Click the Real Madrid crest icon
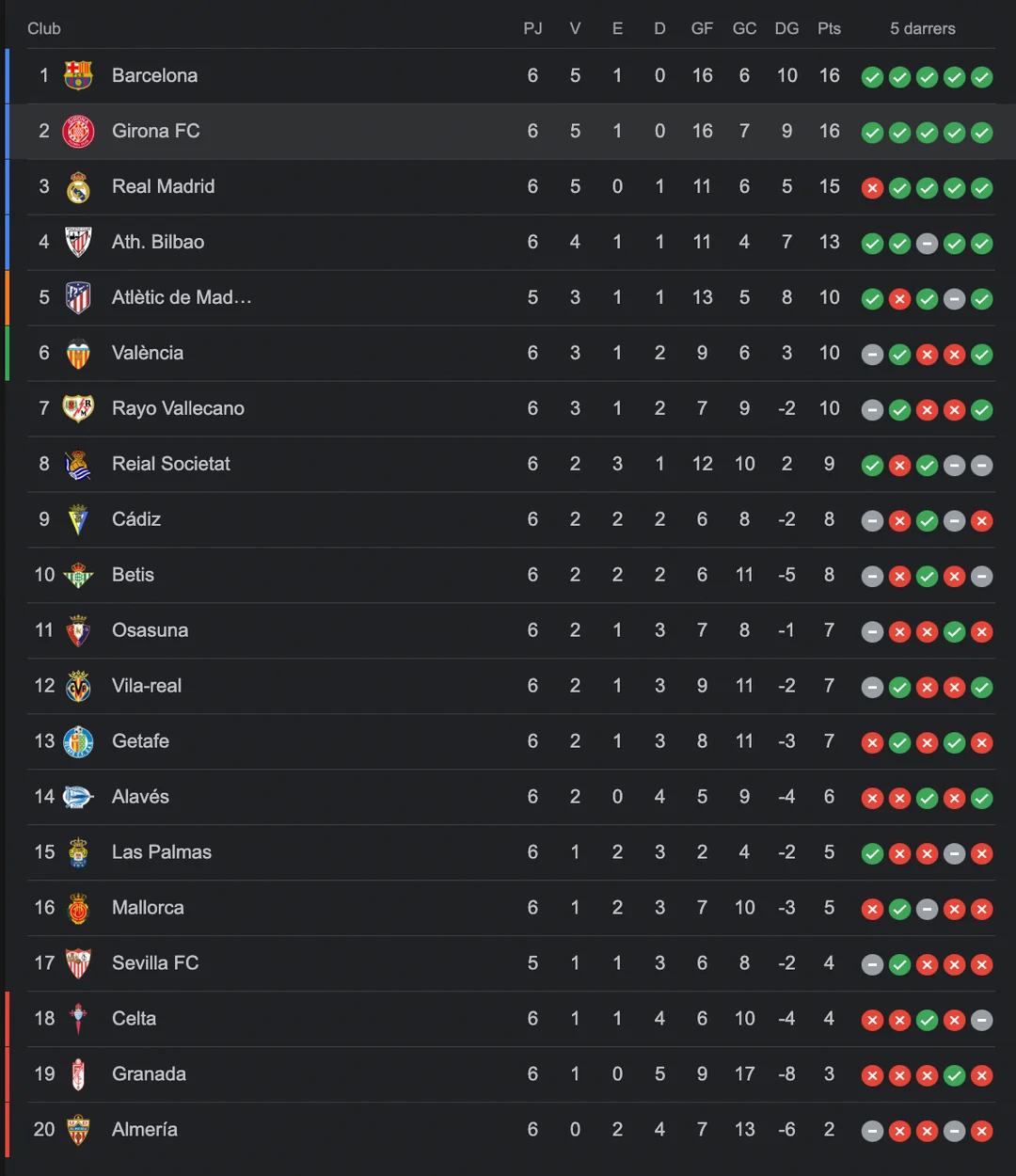1016x1176 pixels. tap(78, 187)
